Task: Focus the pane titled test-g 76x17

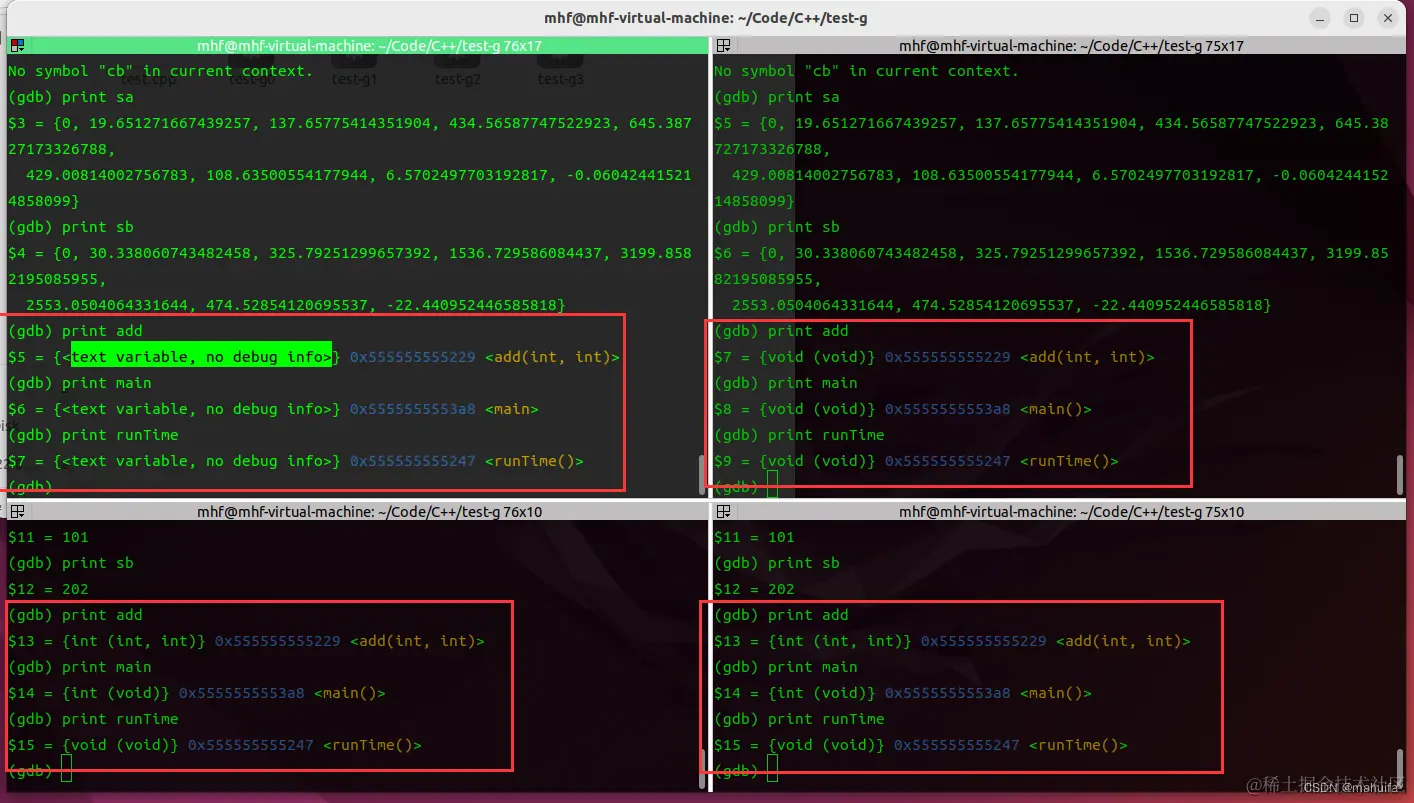Action: pos(370,46)
